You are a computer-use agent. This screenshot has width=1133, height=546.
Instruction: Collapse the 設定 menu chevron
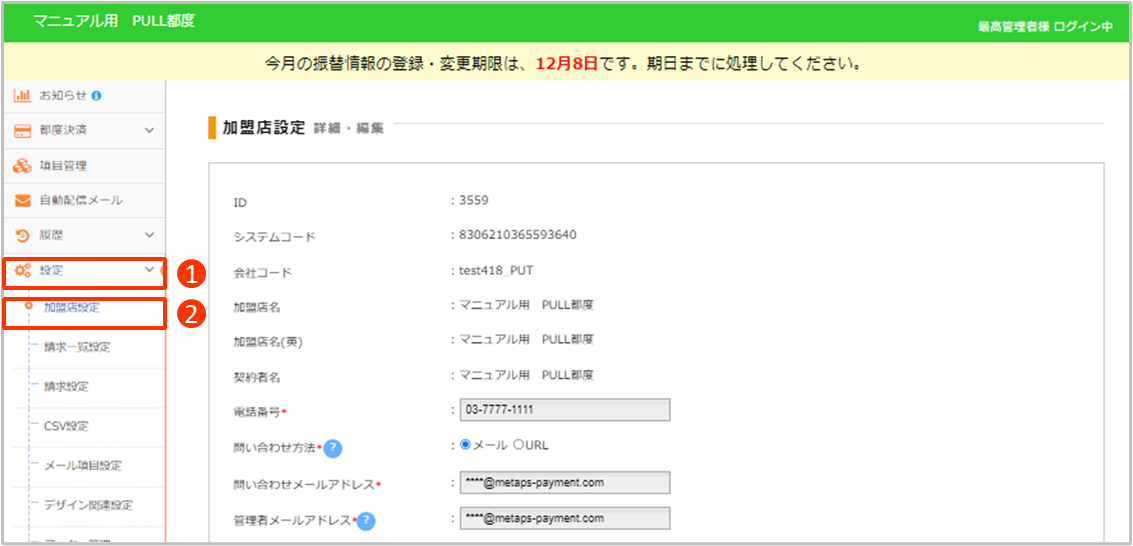coord(149,270)
